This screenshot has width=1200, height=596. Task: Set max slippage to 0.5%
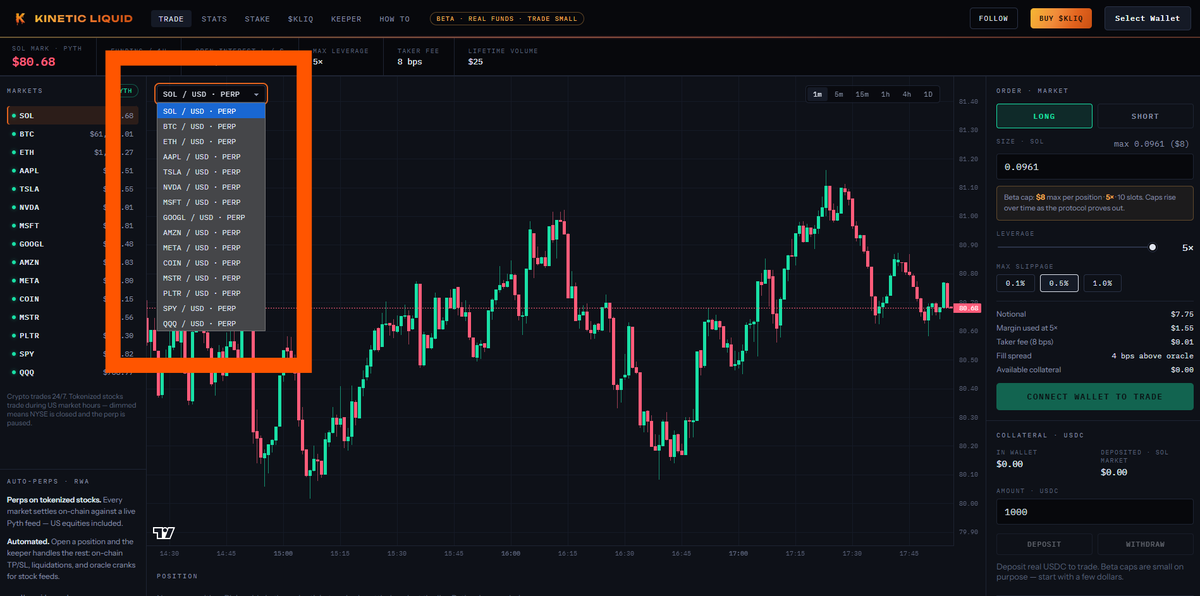coord(1059,283)
